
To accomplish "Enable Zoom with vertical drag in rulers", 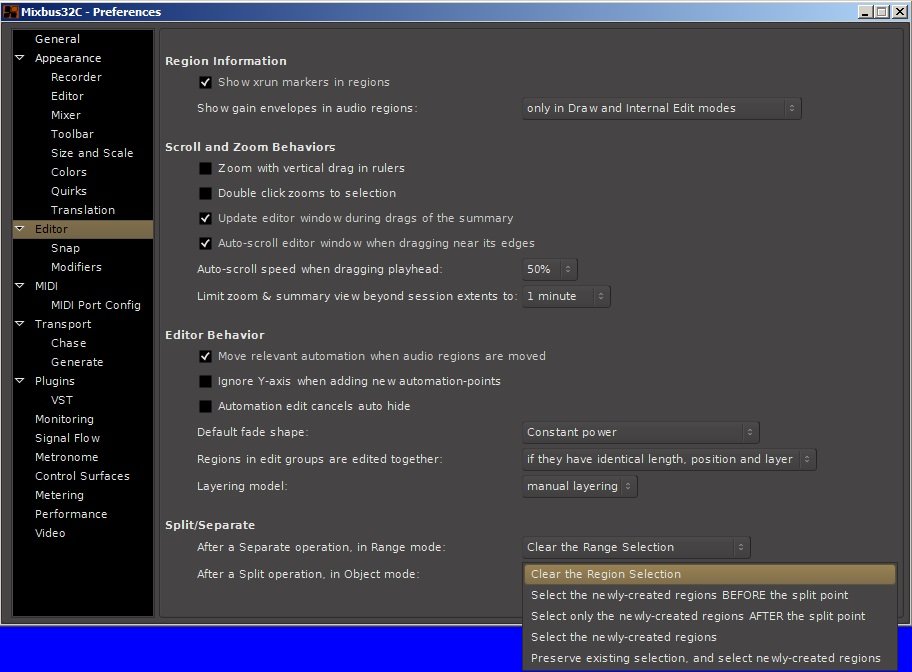I will click(205, 168).
